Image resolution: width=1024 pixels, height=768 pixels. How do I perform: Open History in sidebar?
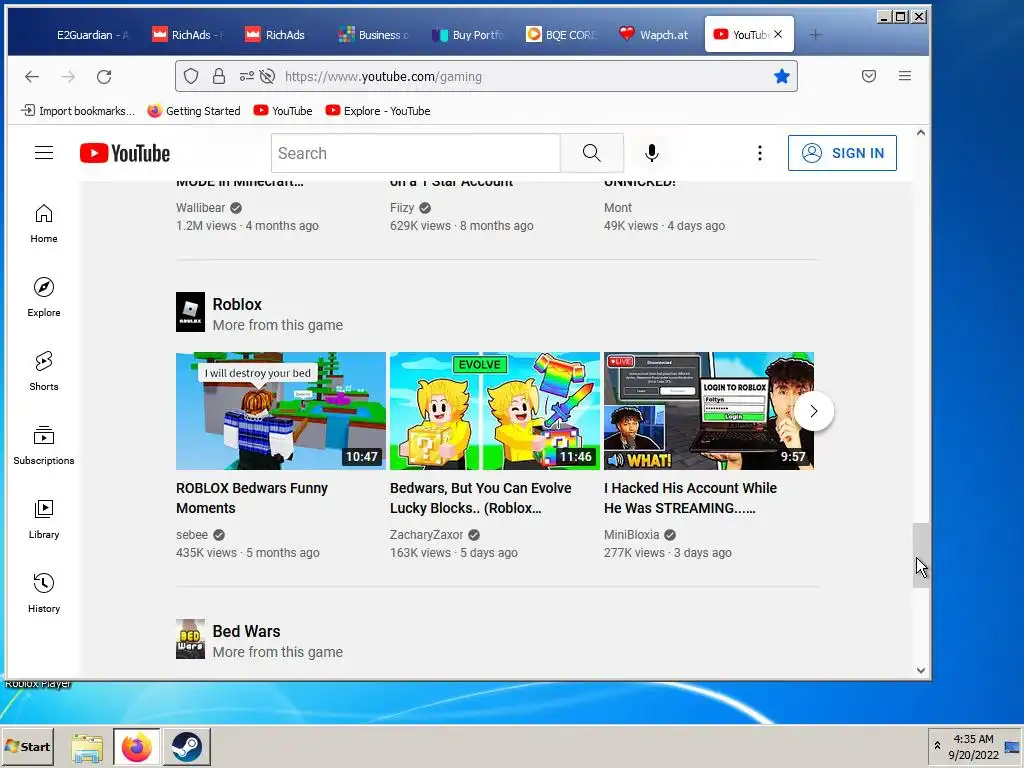44,592
